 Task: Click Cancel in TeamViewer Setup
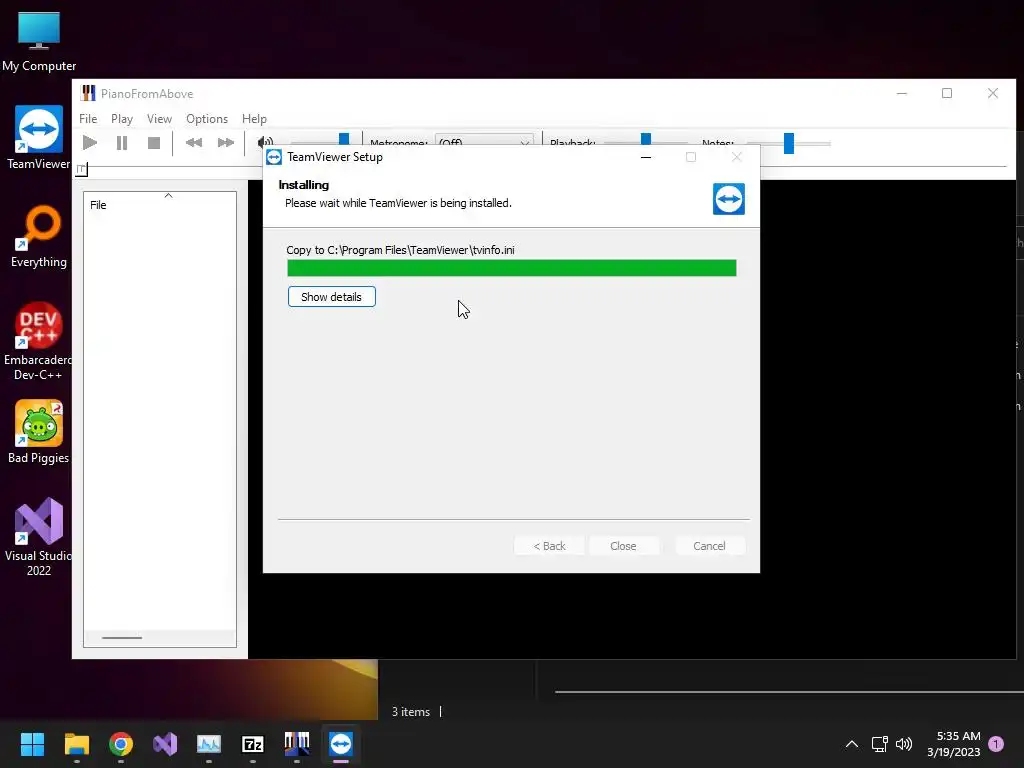click(x=709, y=546)
